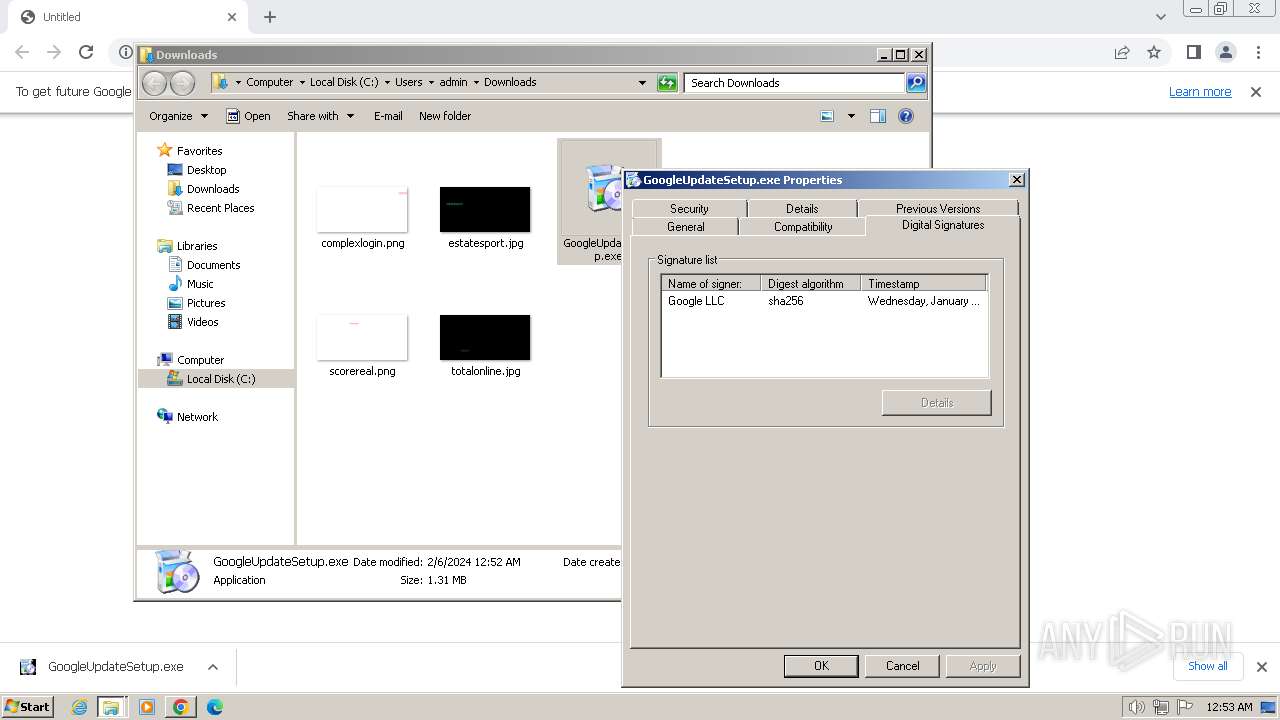Click the volume icon in the system tray
Screen dimensions: 1280x720
1136,707
